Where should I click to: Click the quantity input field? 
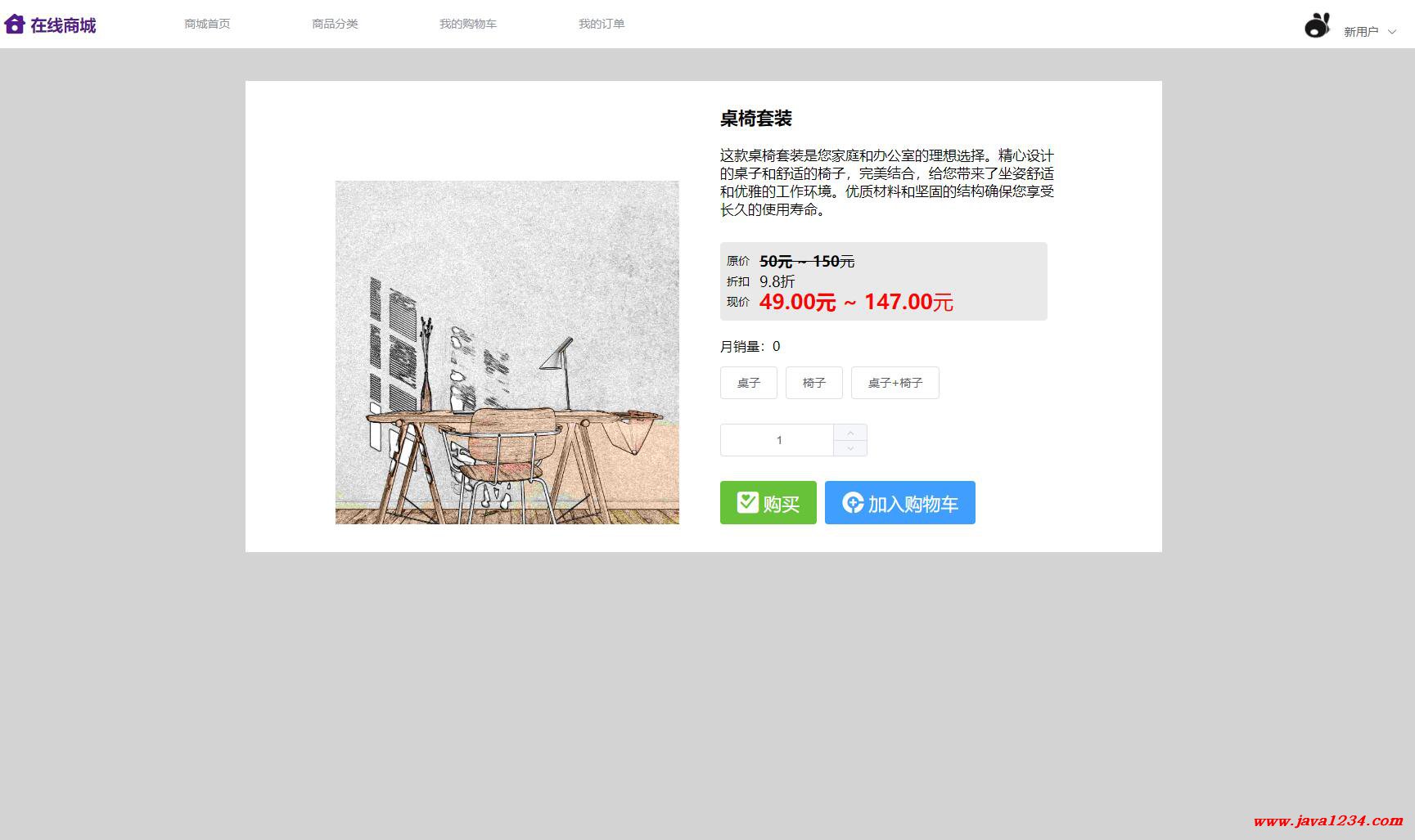[x=777, y=440]
